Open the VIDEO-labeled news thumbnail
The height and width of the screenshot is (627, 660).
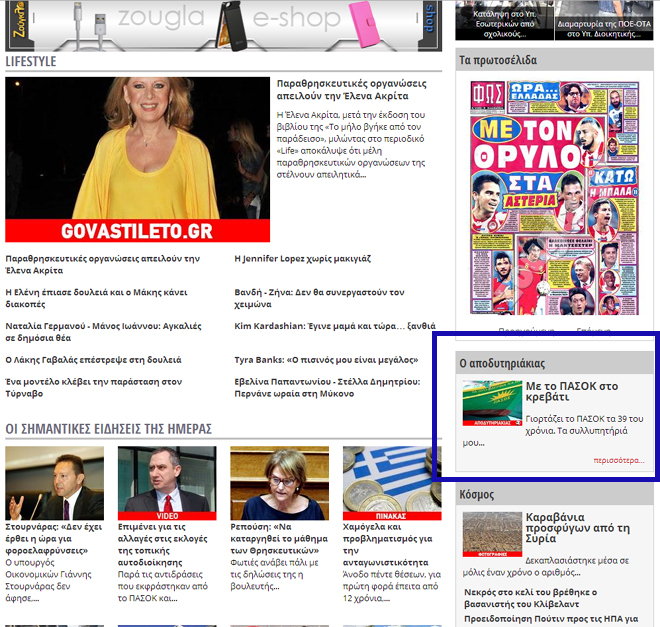pos(167,483)
